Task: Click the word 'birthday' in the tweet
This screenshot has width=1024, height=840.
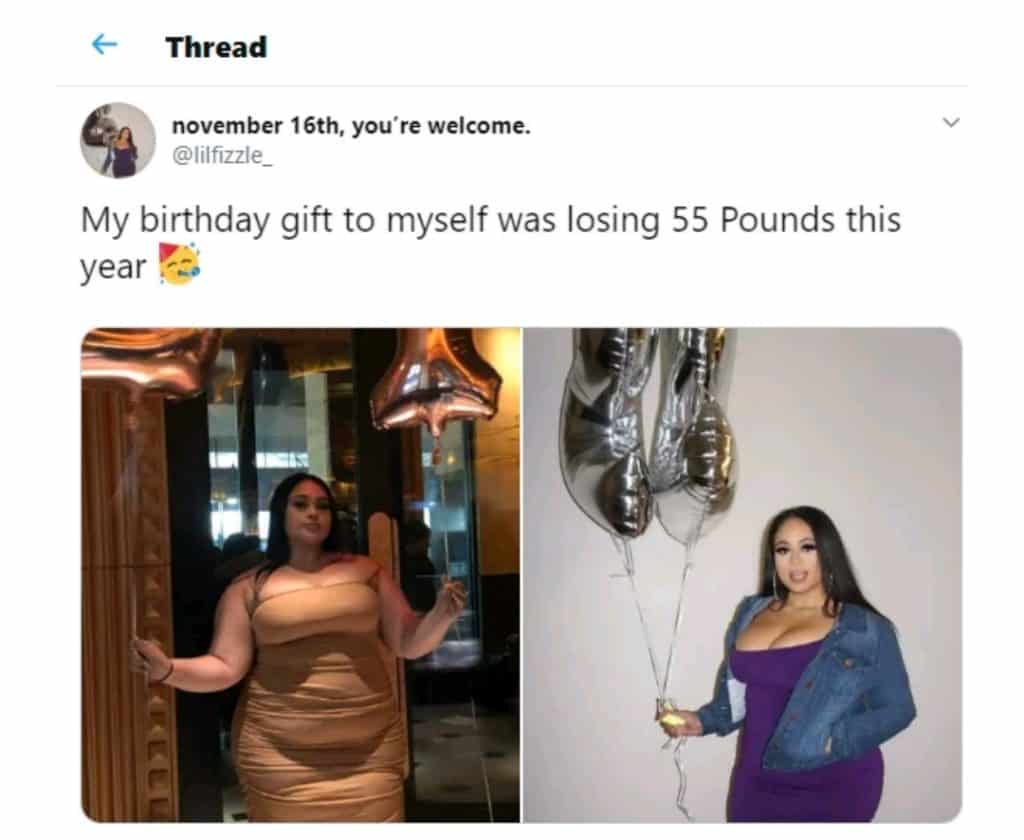Action: [204, 220]
